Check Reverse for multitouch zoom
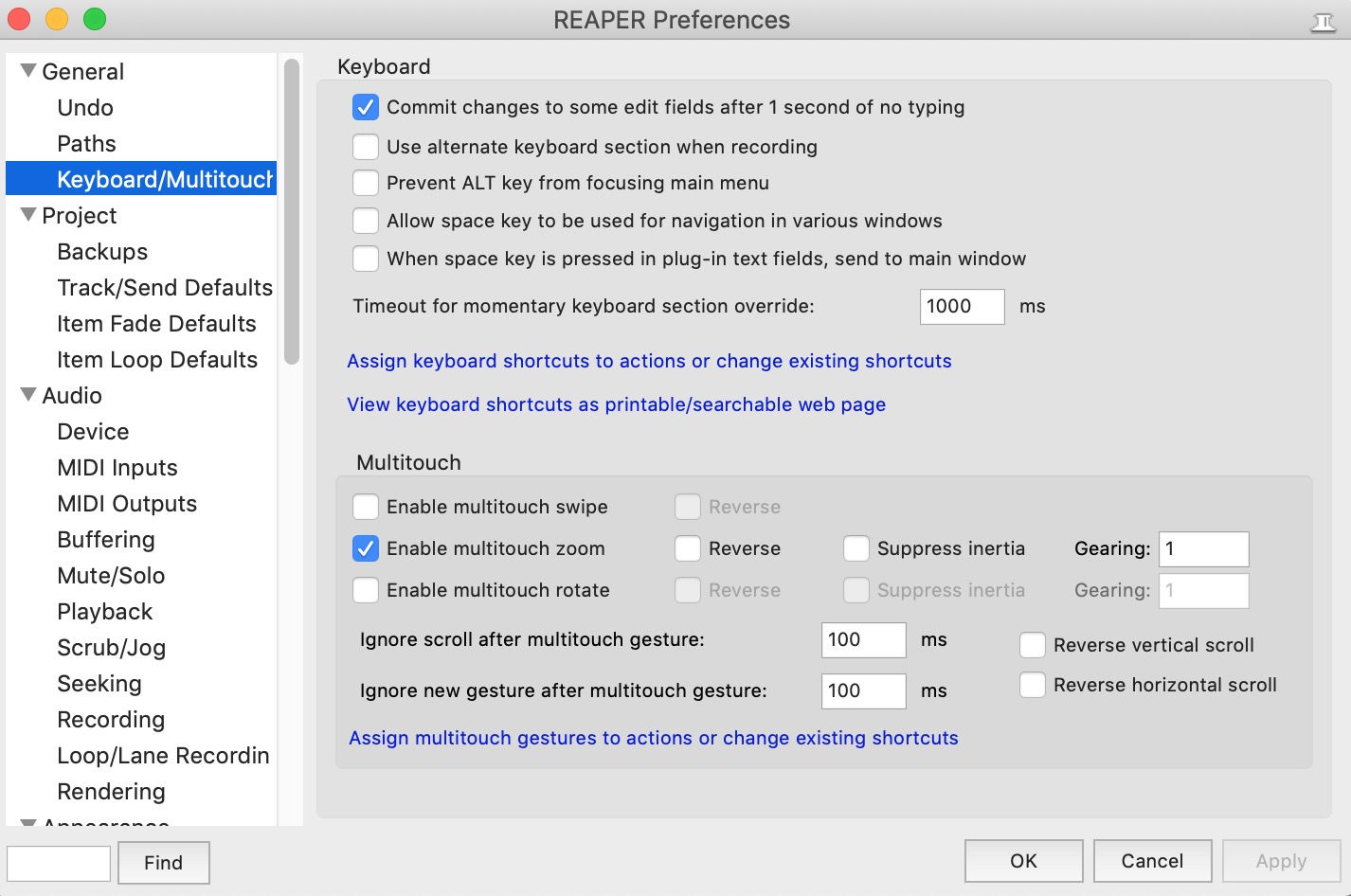The image size is (1351, 896). click(688, 548)
